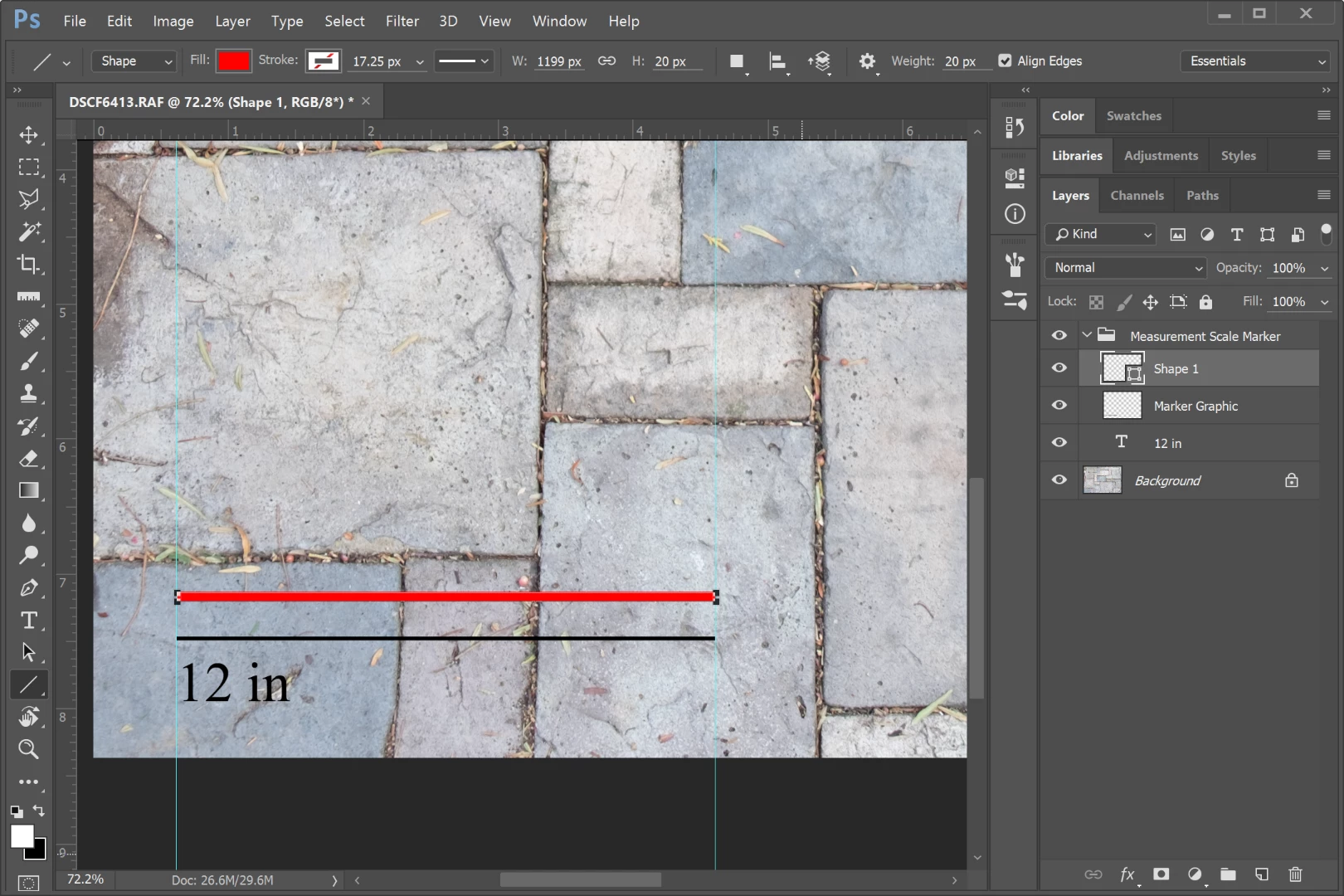Create a new group with folder icon
Screen dimensions: 1344x896
(x=1228, y=874)
